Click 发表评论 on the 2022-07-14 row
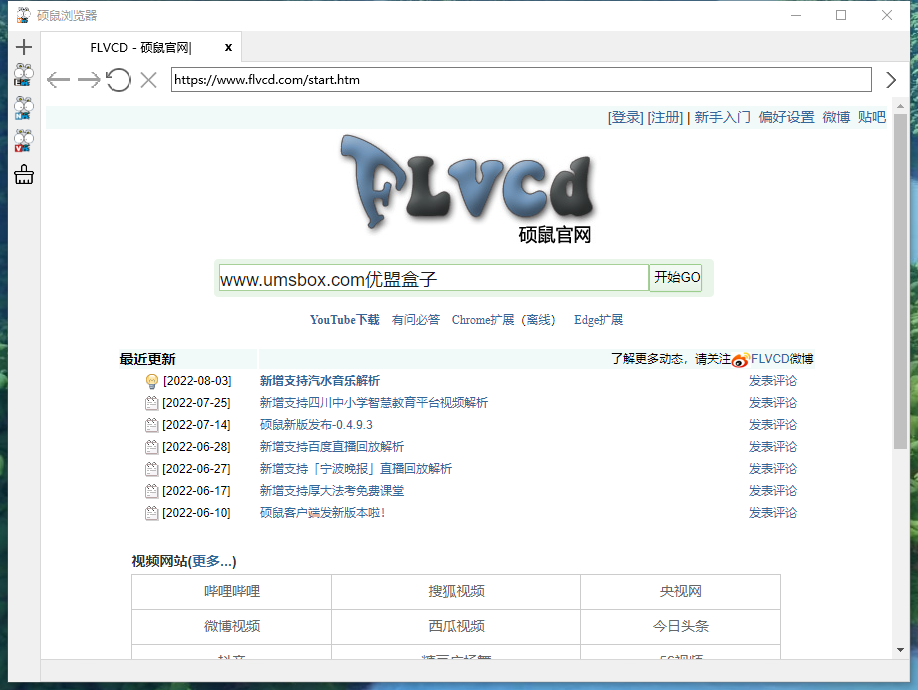 pyautogui.click(x=773, y=425)
